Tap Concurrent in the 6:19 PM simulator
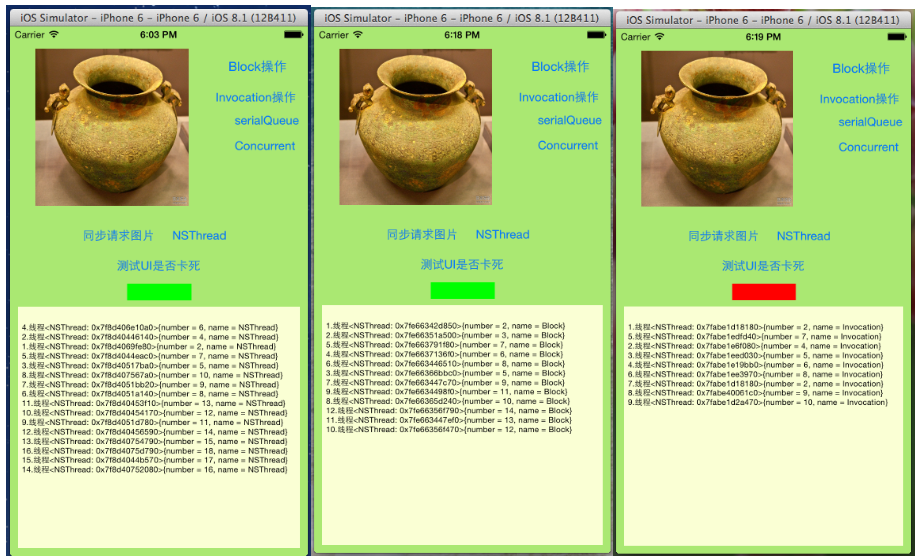 click(868, 147)
